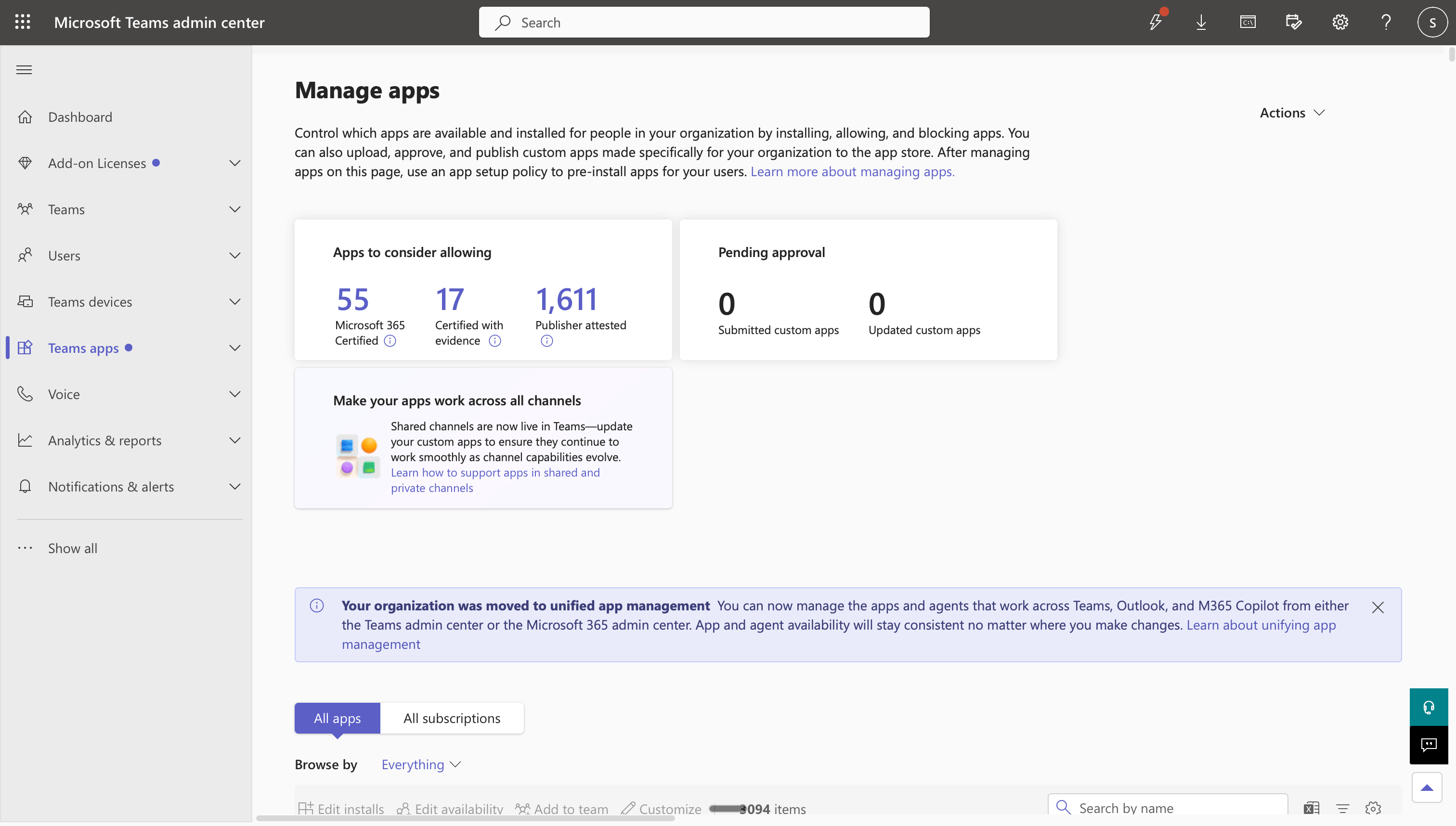Open the feedback chat widget
The image size is (1456, 826).
(x=1428, y=745)
